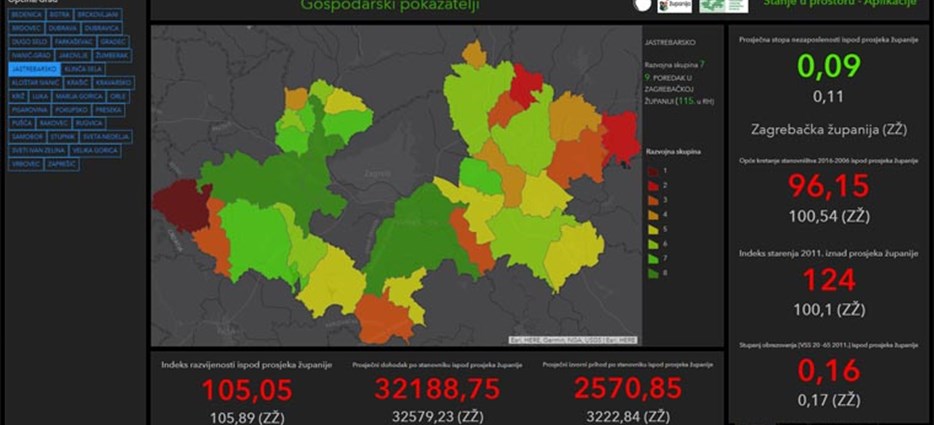This screenshot has width=934, height=425.
Task: Select SAMOBOR town button
Action: pos(28,137)
